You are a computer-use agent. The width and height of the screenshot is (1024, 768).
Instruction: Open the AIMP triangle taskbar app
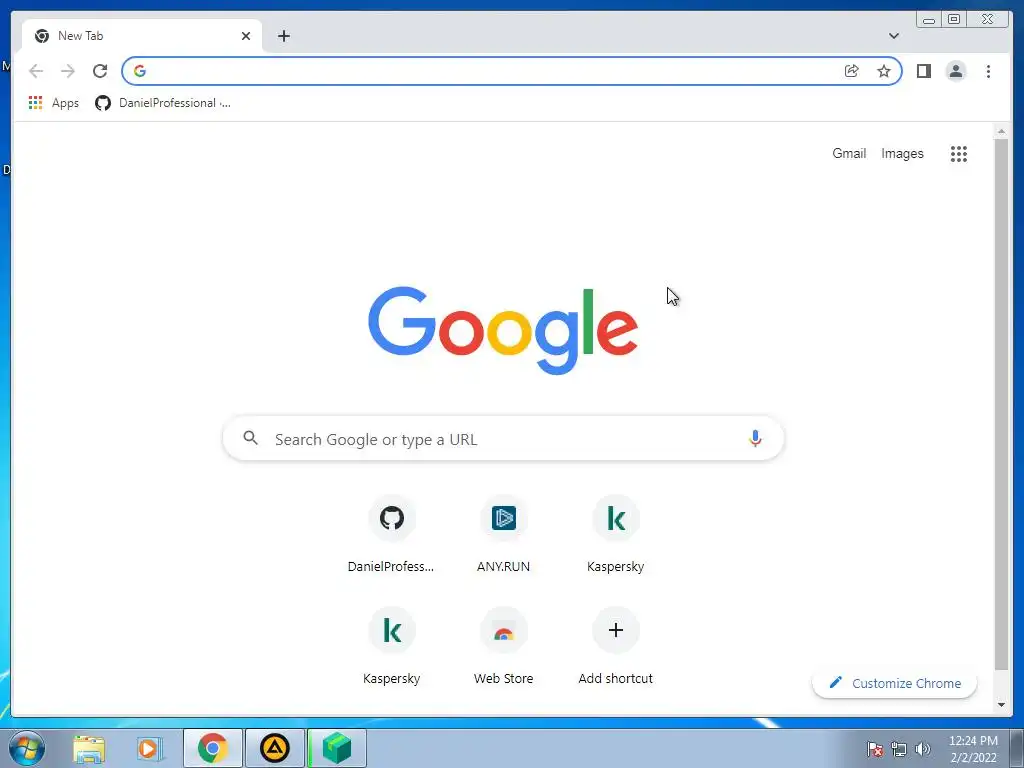tap(274, 748)
